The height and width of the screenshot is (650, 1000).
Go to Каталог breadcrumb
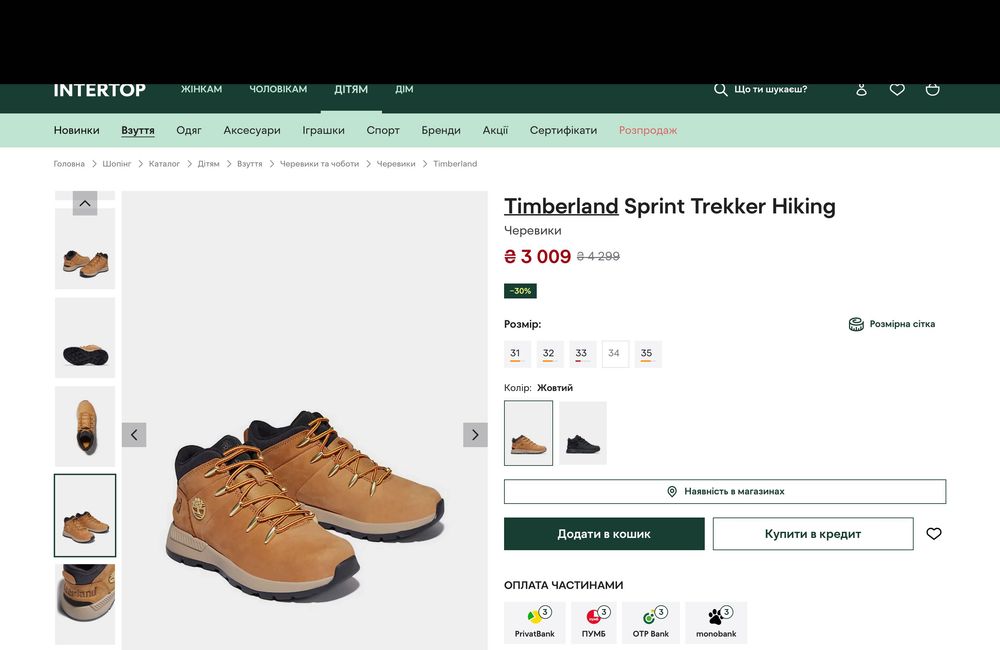164,164
